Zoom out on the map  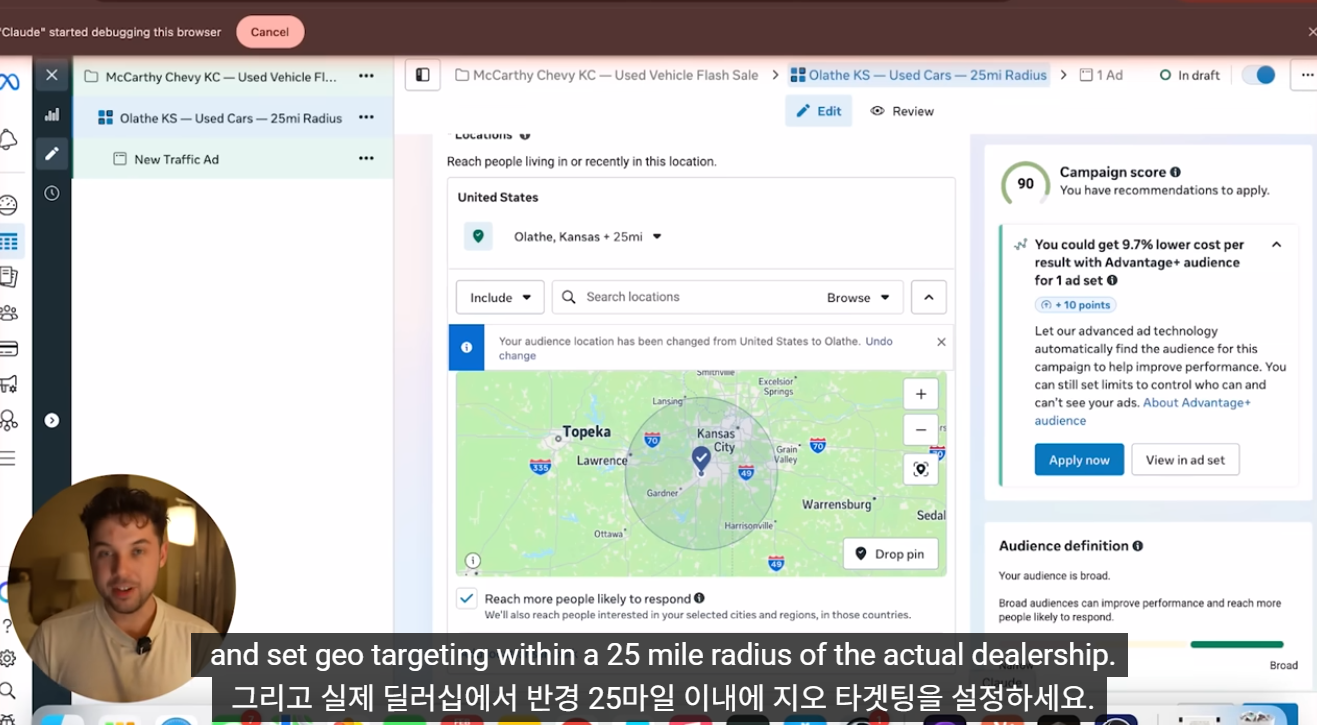[920, 430]
